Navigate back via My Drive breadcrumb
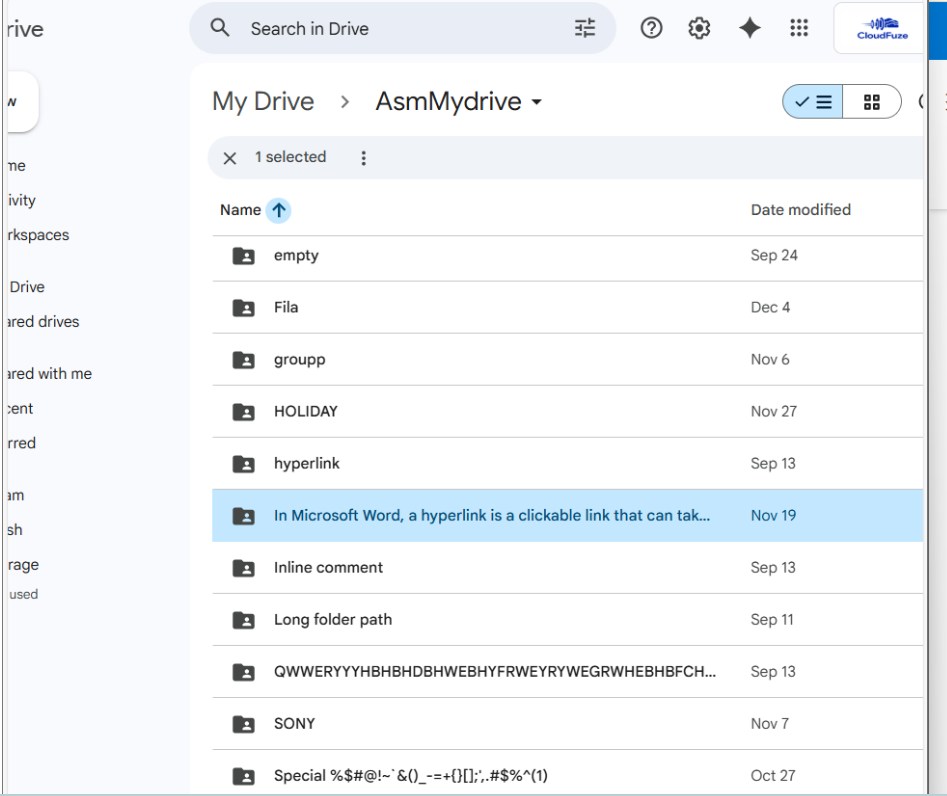 pyautogui.click(x=262, y=101)
